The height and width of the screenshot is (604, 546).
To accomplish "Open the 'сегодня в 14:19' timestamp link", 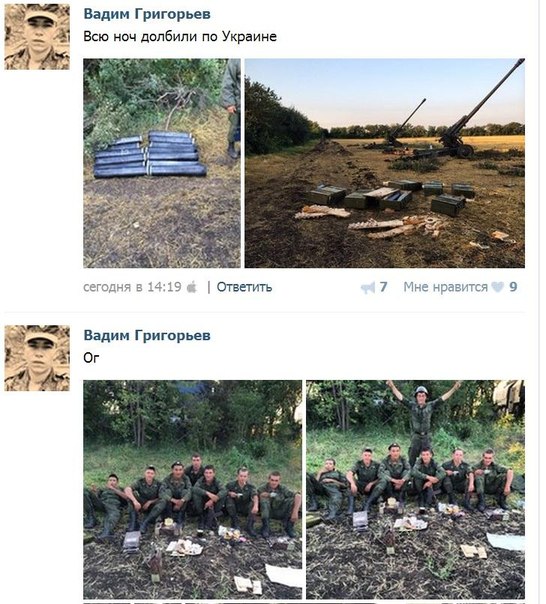I will (132, 287).
